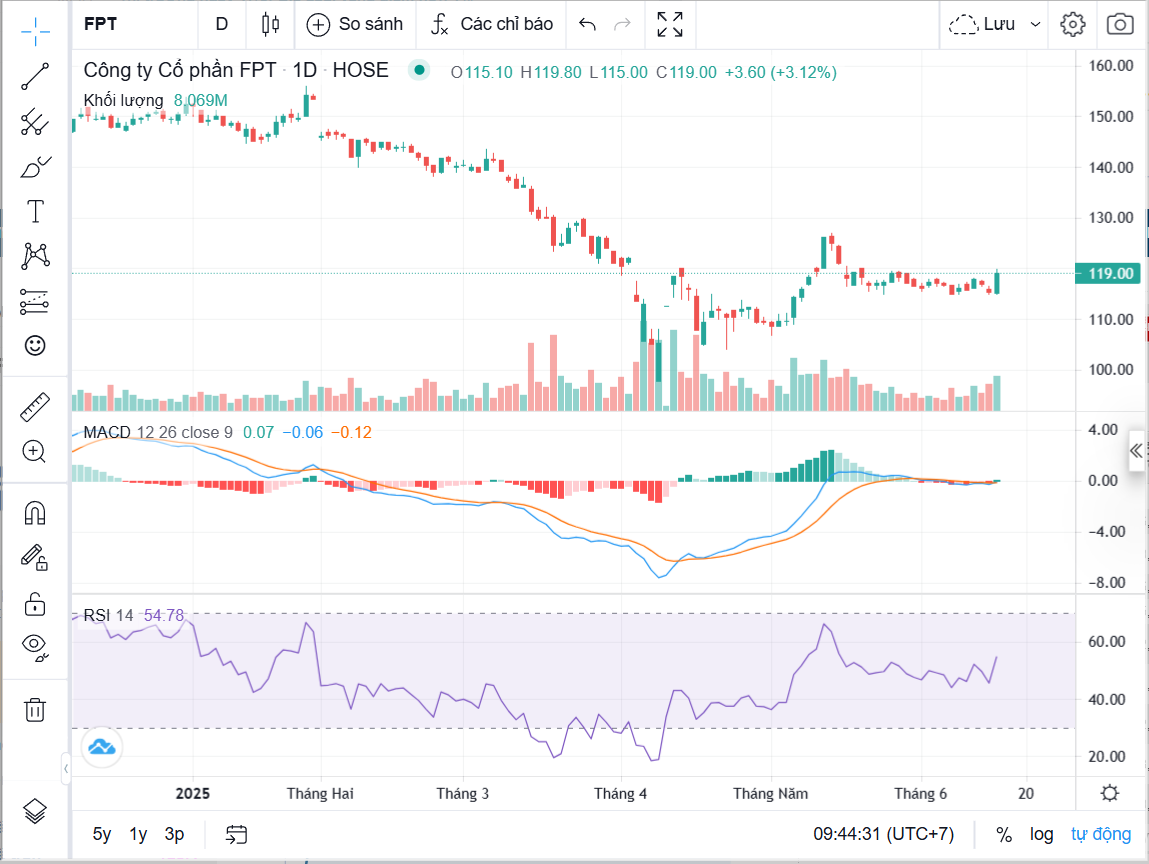Undo the last chart action
This screenshot has height=864, width=1149.
(x=587, y=24)
